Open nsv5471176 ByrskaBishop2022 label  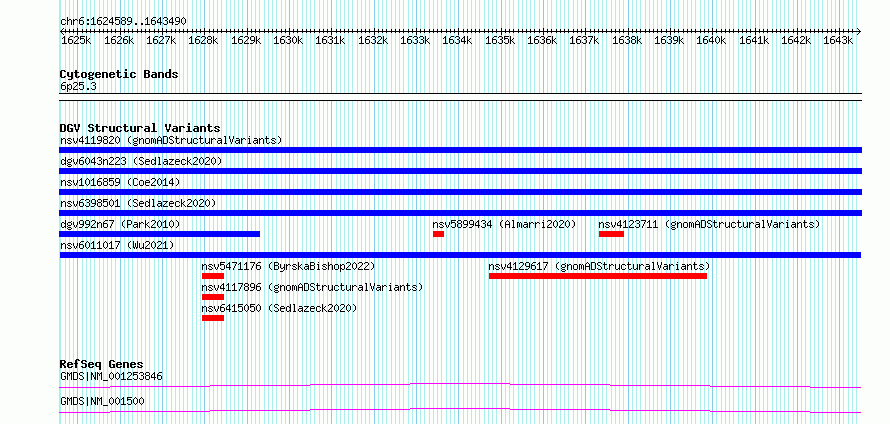coord(289,266)
